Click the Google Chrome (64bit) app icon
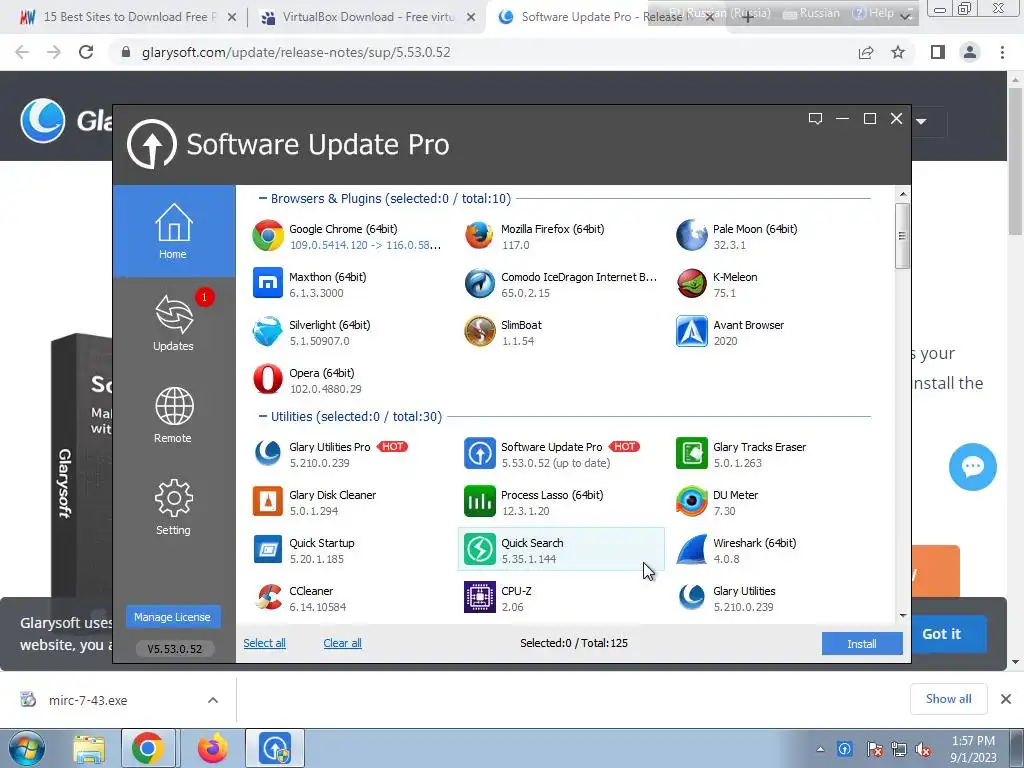1024x768 pixels. point(268,236)
